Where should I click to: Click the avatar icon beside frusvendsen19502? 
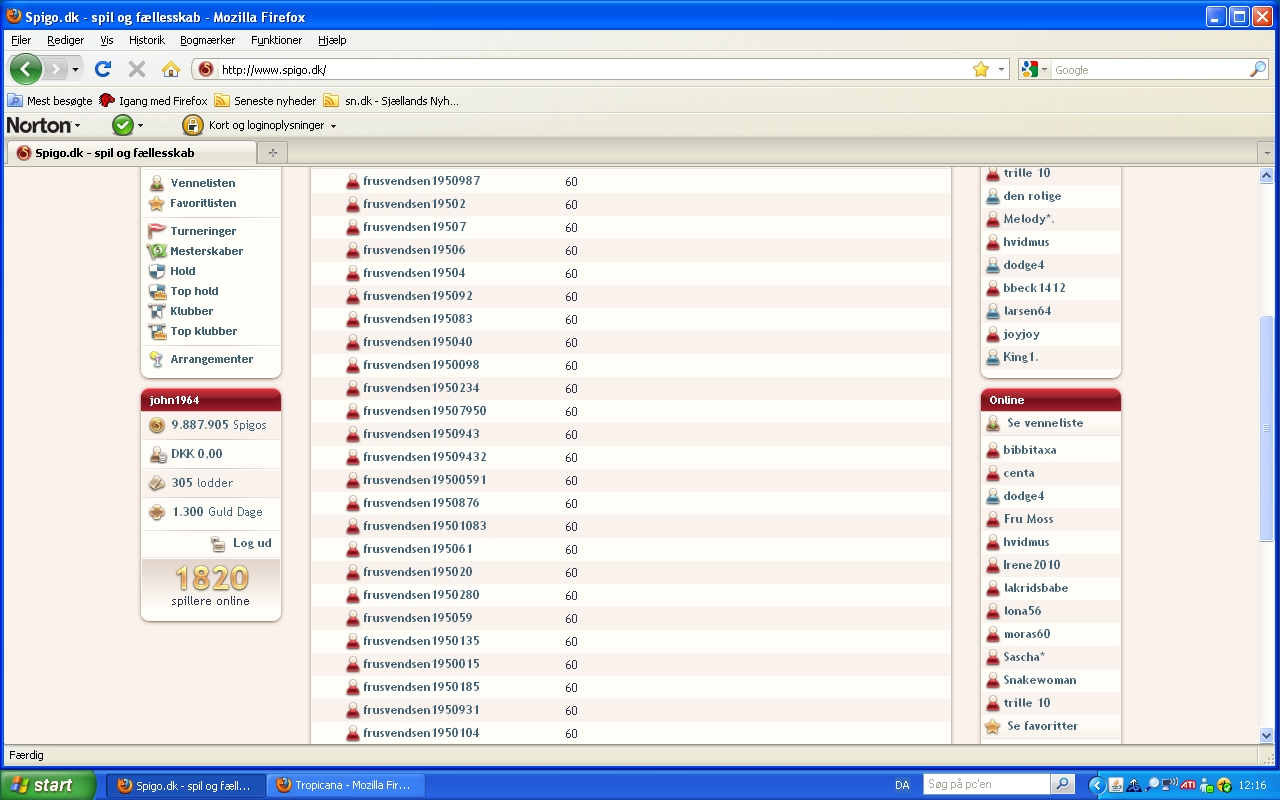tap(352, 204)
